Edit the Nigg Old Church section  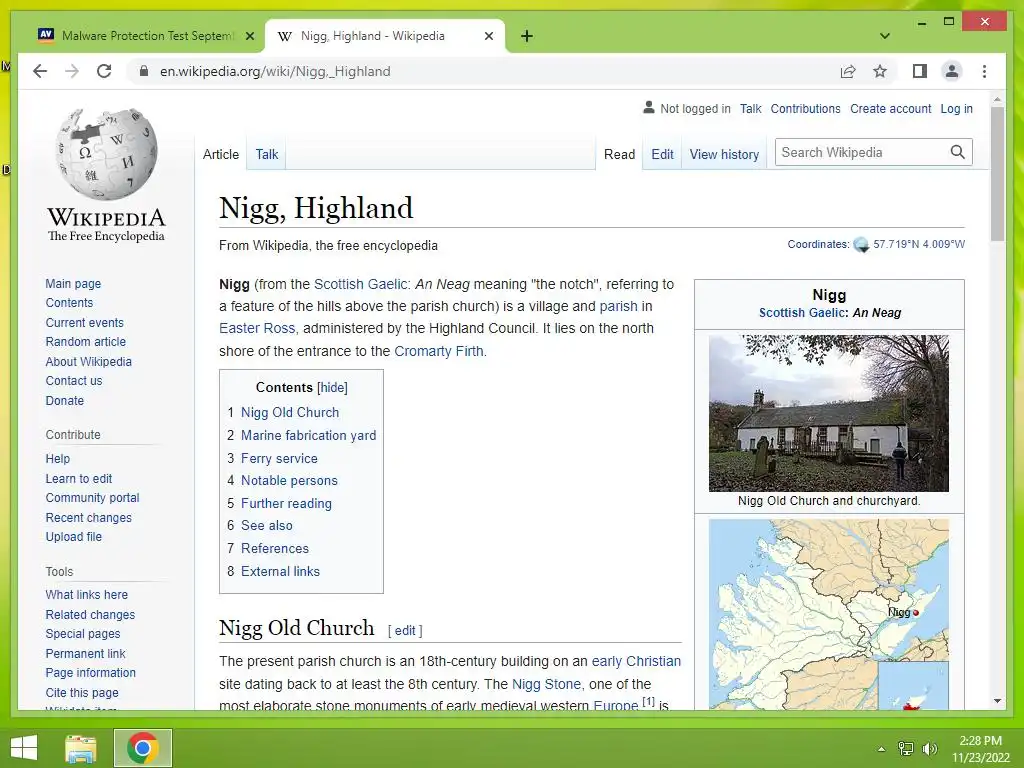405,631
